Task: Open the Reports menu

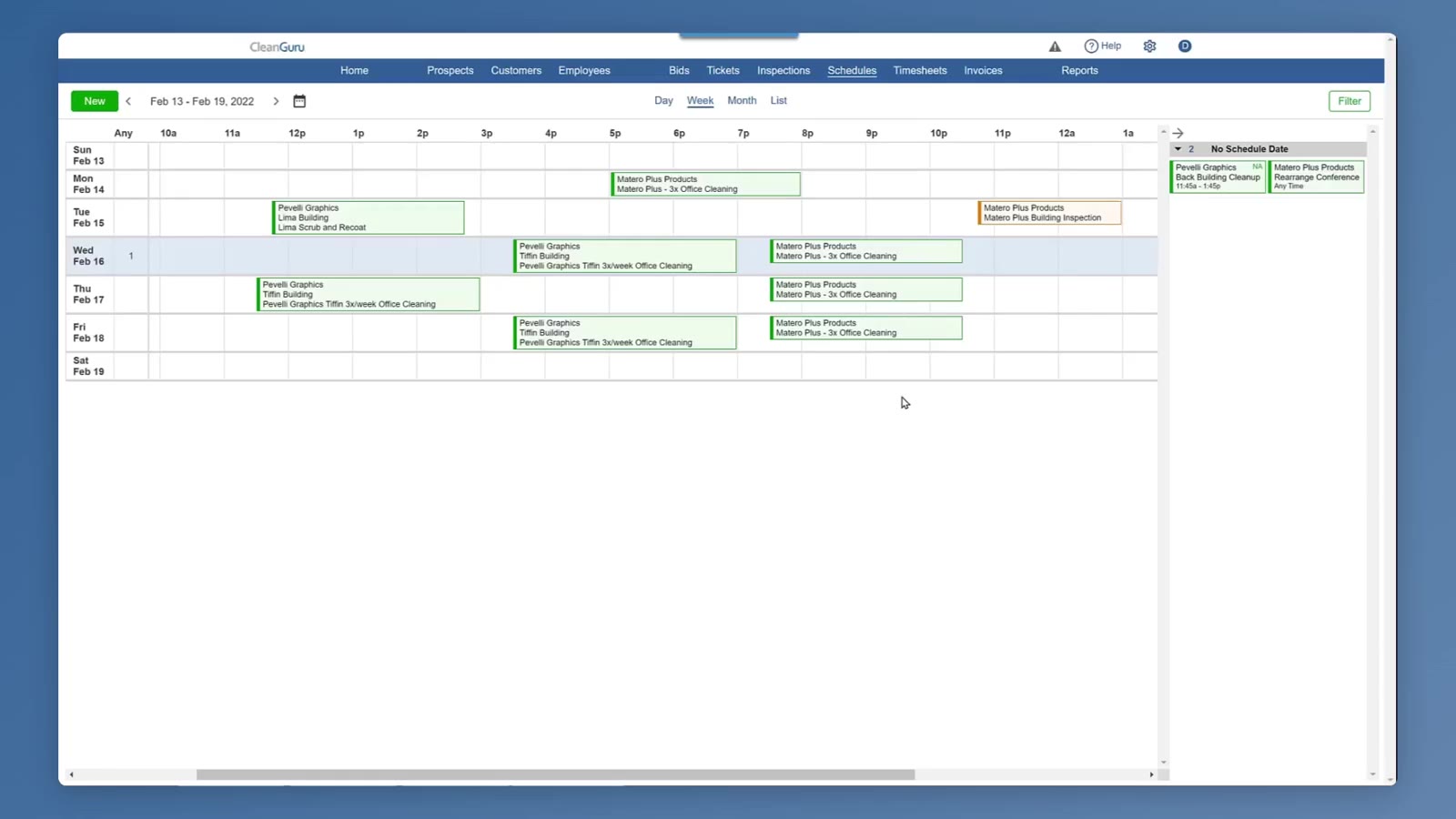Action: pyautogui.click(x=1079, y=71)
